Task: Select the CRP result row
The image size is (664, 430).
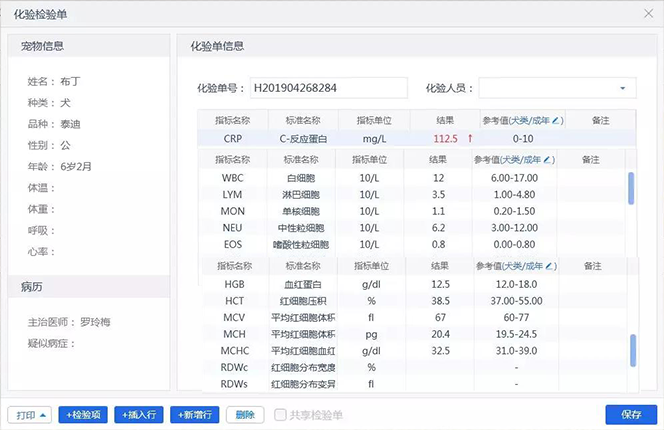Action: [x=417, y=139]
